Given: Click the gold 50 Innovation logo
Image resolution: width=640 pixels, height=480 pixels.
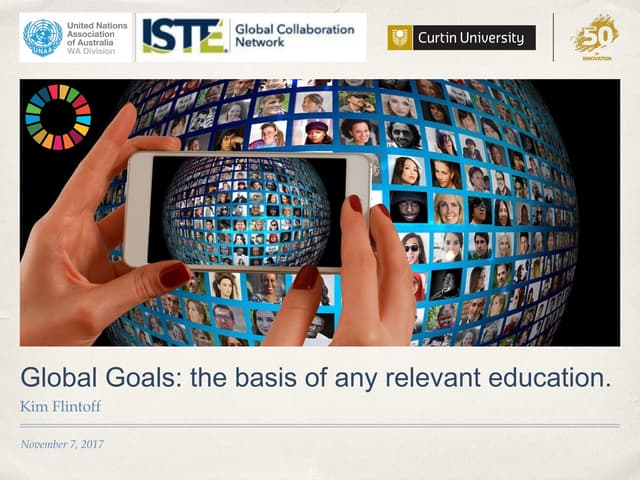Looking at the screenshot, I should click(594, 37).
